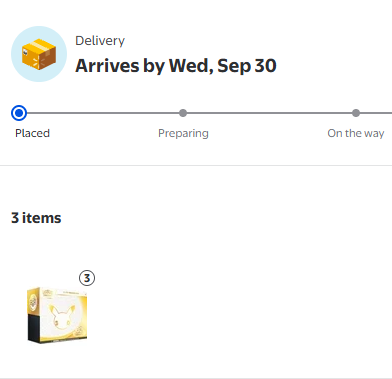392x379 pixels.
Task: Click the 3 items heading
Action: click(x=36, y=218)
